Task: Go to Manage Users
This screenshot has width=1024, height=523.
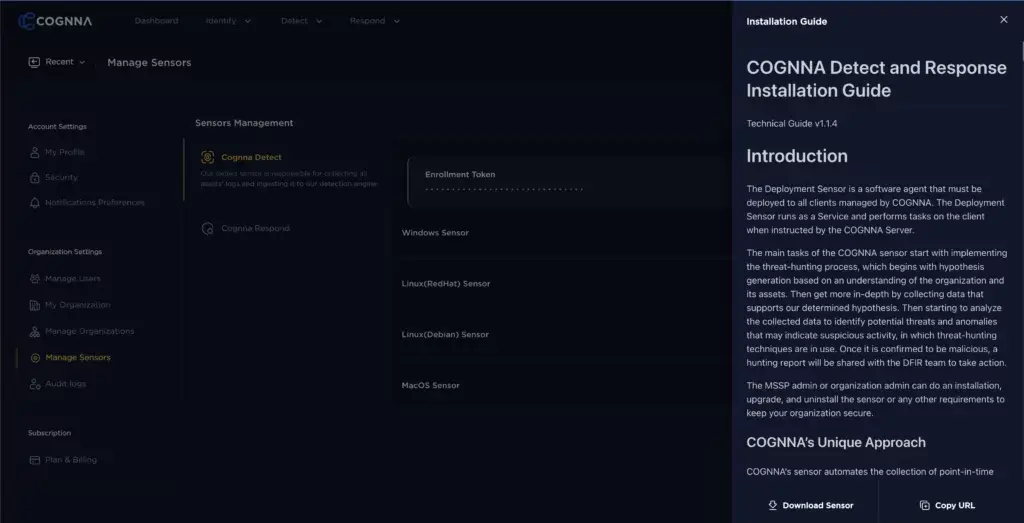Action: tap(72, 279)
